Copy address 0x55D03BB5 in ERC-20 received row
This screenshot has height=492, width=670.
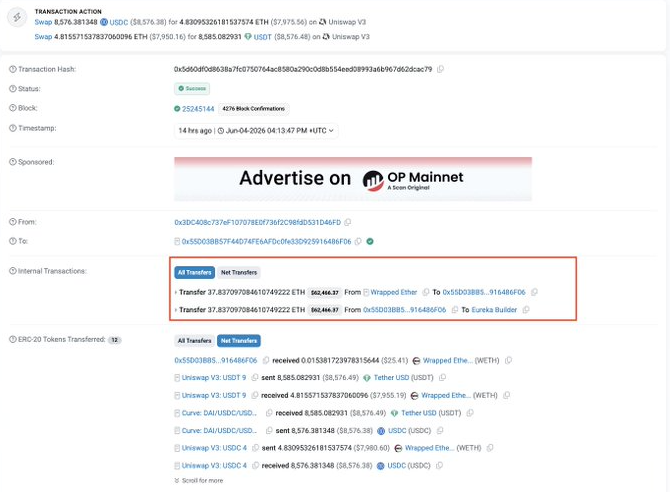(x=266, y=361)
